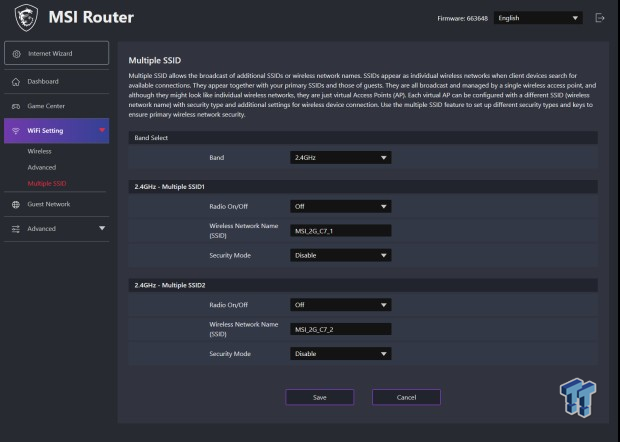Open Advanced sub-item under WiFi Setting
Viewport: 620px width, 442px height.
click(42, 167)
